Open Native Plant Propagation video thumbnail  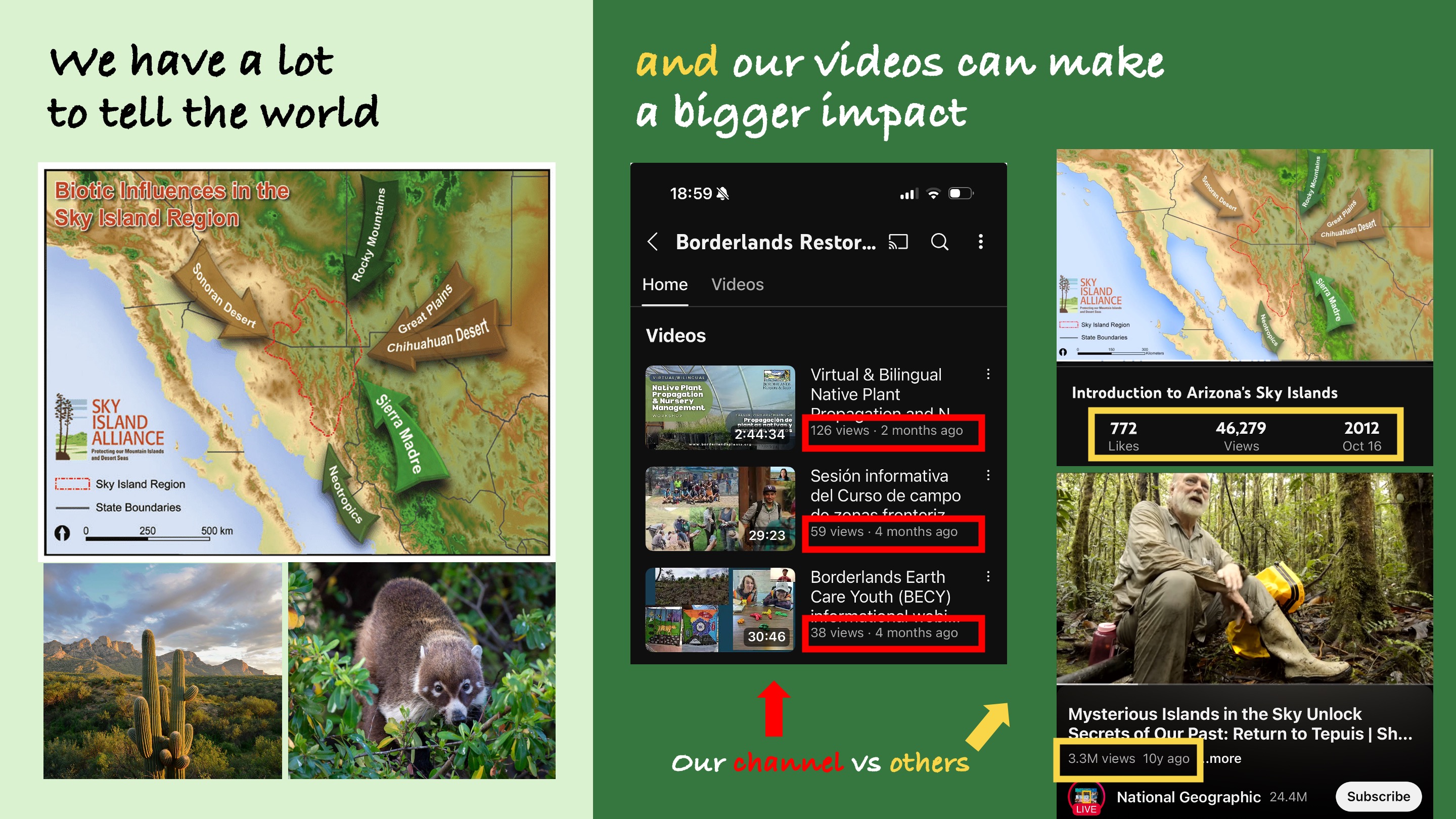[720, 407]
